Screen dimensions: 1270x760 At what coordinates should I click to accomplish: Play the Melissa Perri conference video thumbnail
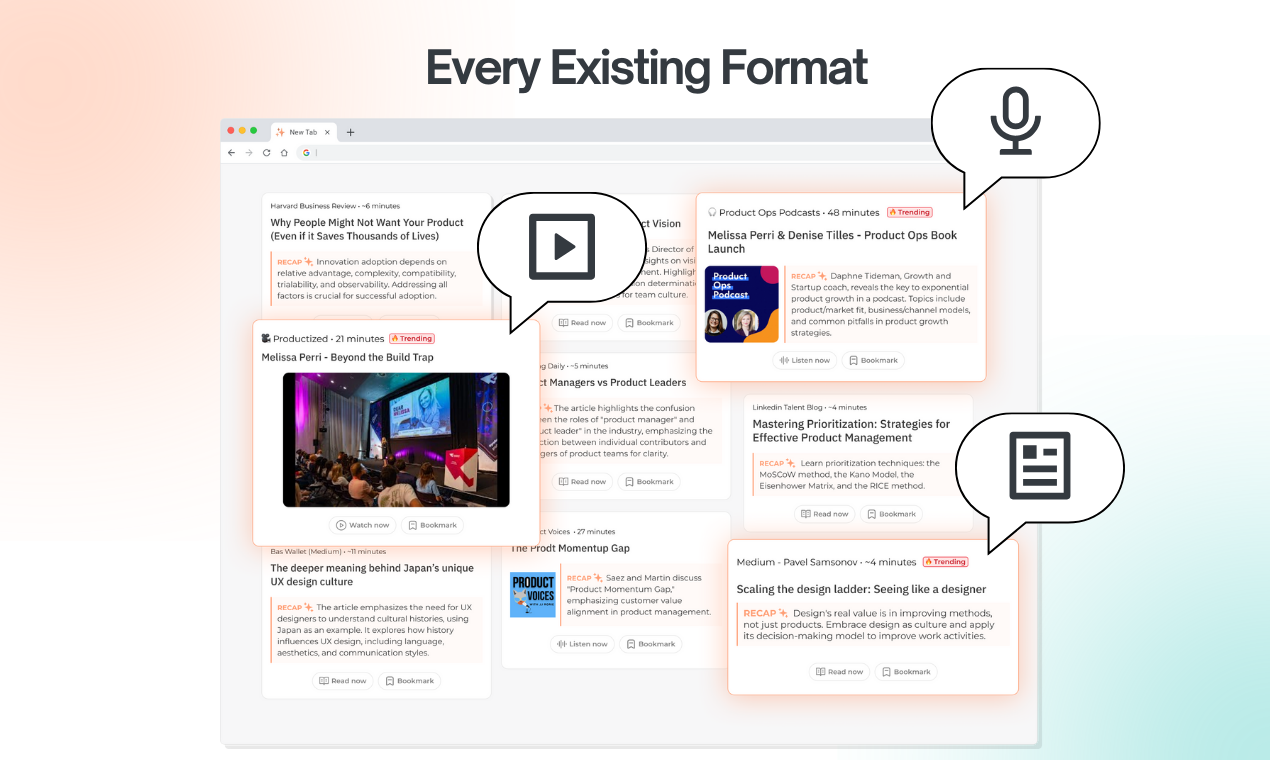(396, 440)
